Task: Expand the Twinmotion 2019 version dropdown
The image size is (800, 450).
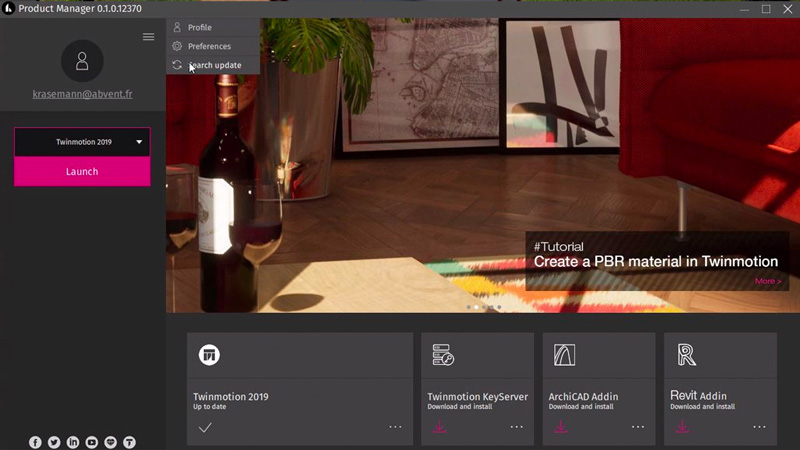Action: tap(139, 142)
